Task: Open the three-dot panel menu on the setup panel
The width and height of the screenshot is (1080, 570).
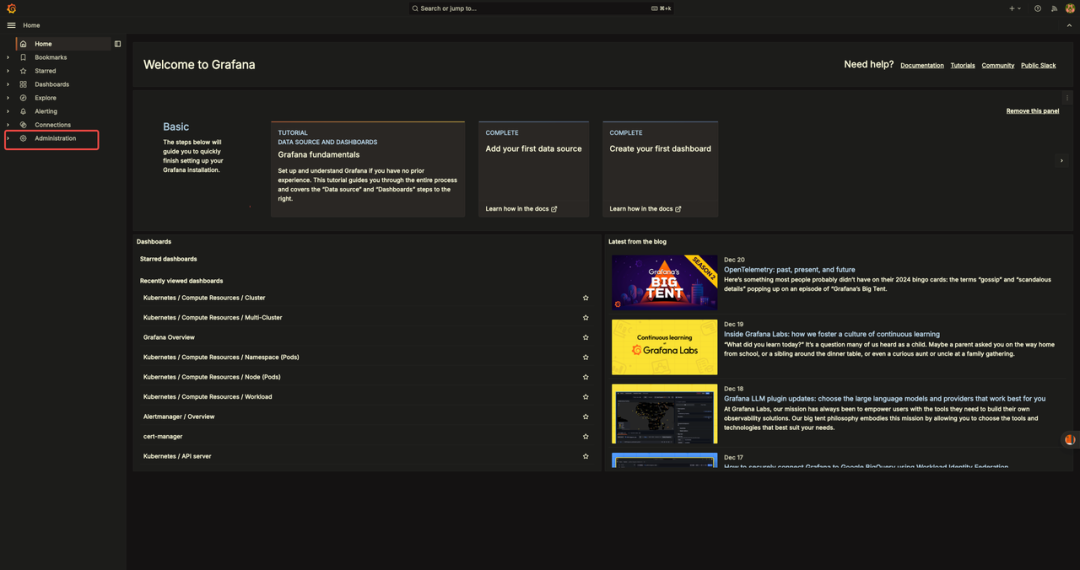Action: (1067, 98)
